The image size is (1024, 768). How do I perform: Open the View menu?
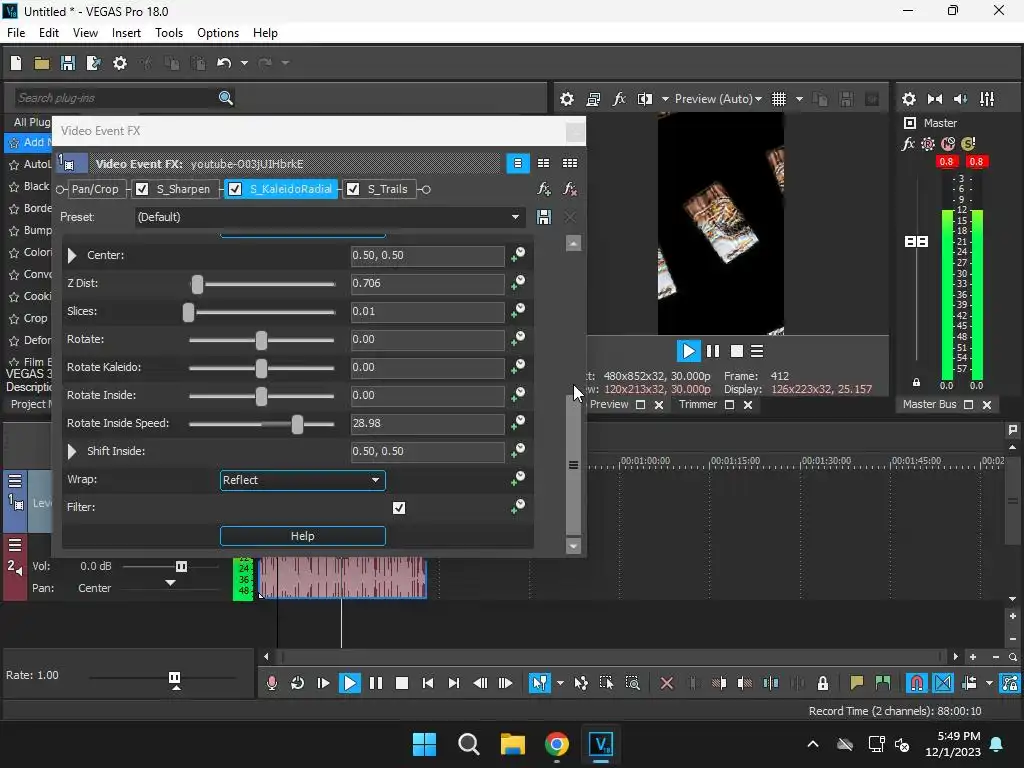(86, 33)
